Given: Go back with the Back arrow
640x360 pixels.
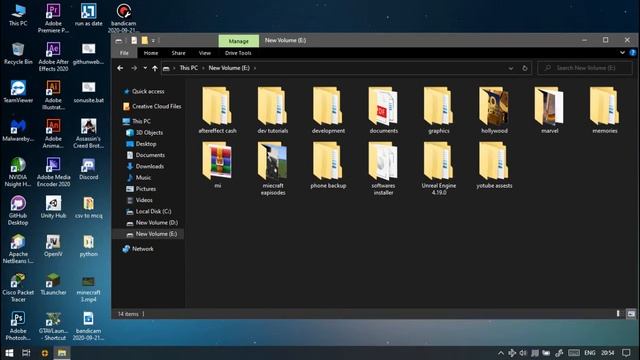Looking at the screenshot, I should tap(120, 68).
